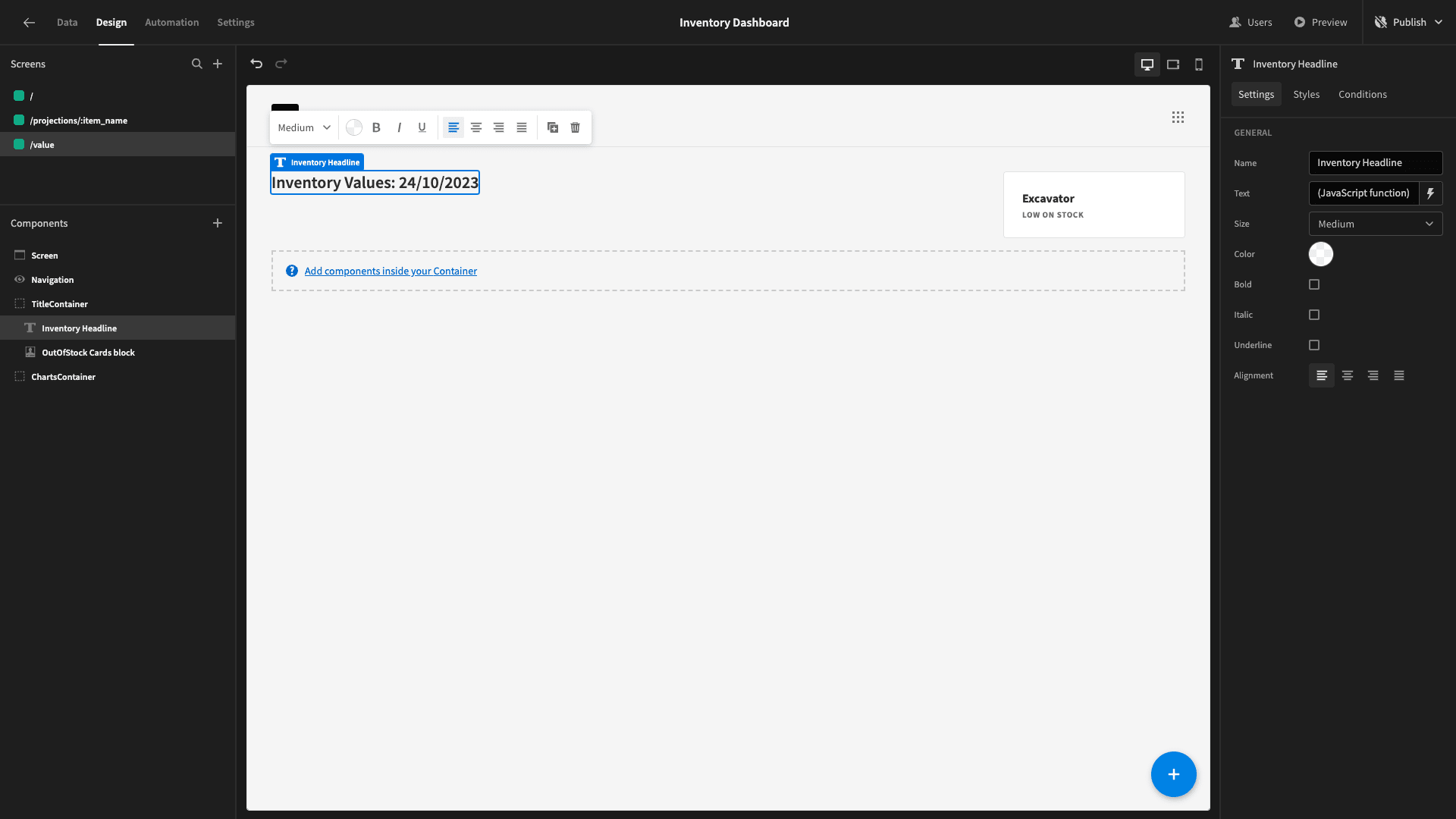Image resolution: width=1456 pixels, height=819 pixels.
Task: Duplicate component using floating toolbar icon
Action: (553, 127)
